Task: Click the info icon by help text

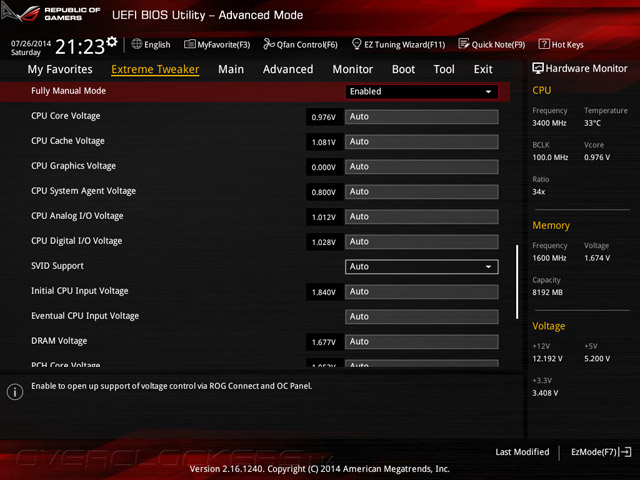Action: [15, 392]
